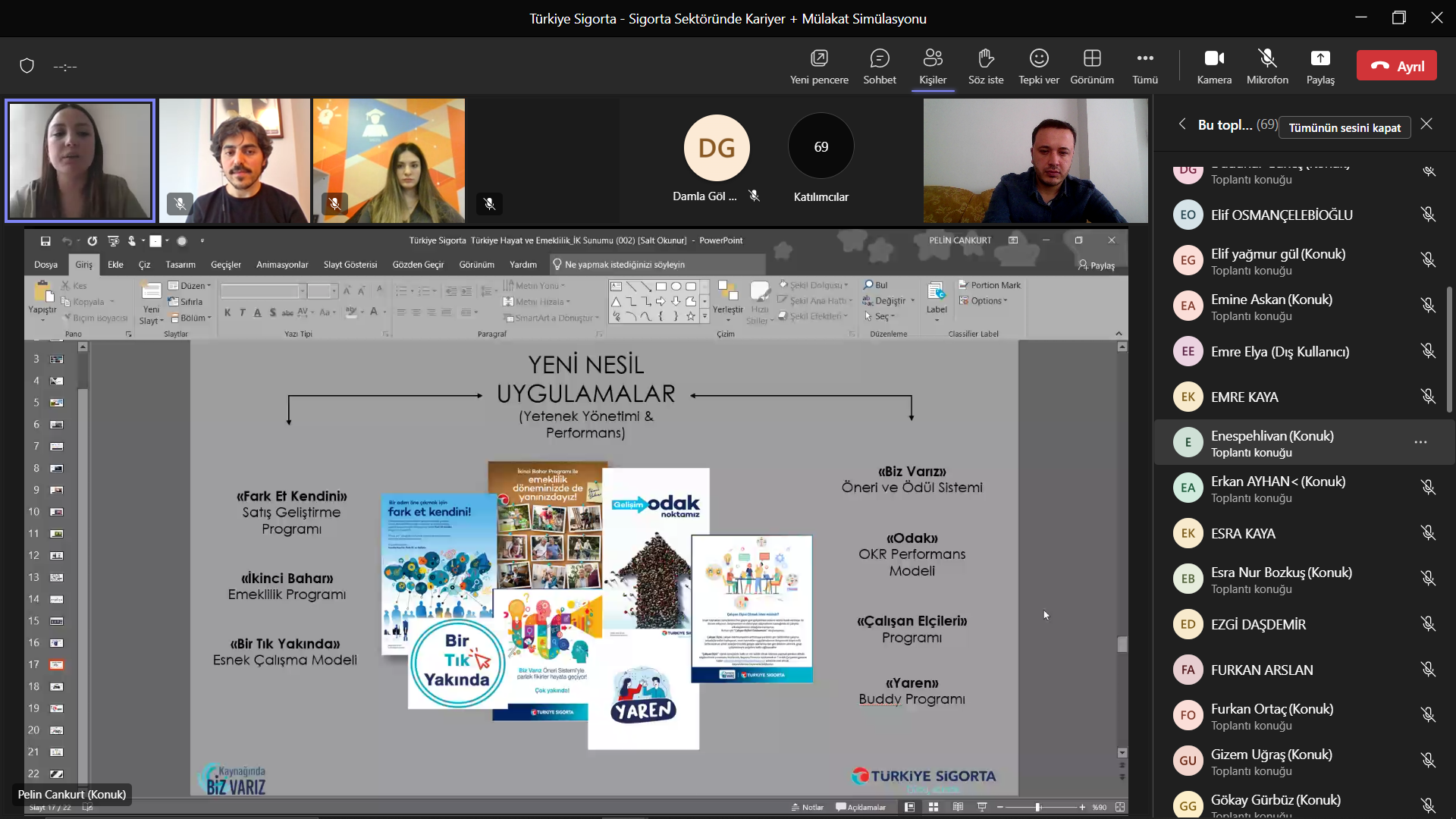Open the Açıklamalar comments pane
1456x819 pixels.
[861, 807]
